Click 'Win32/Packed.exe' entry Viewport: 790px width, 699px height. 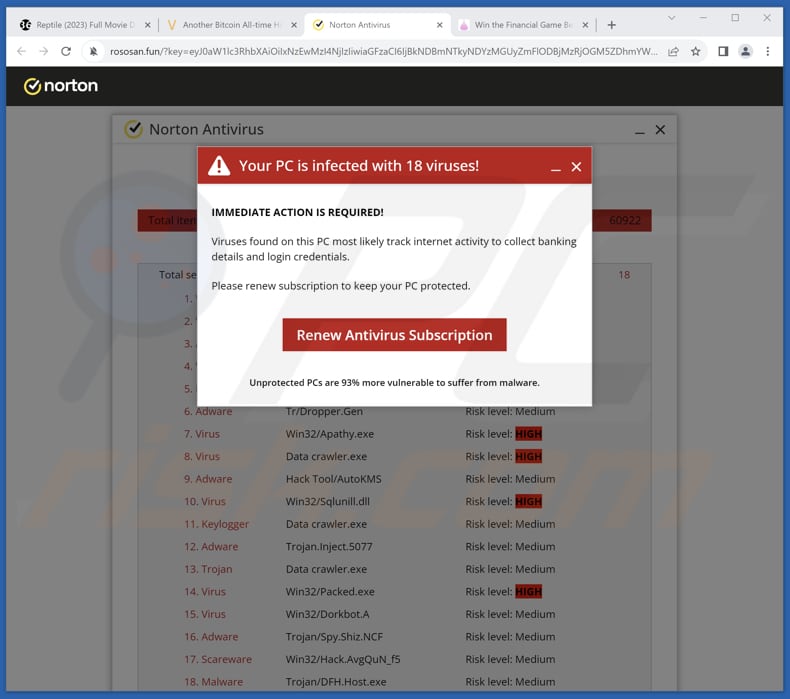pos(330,592)
